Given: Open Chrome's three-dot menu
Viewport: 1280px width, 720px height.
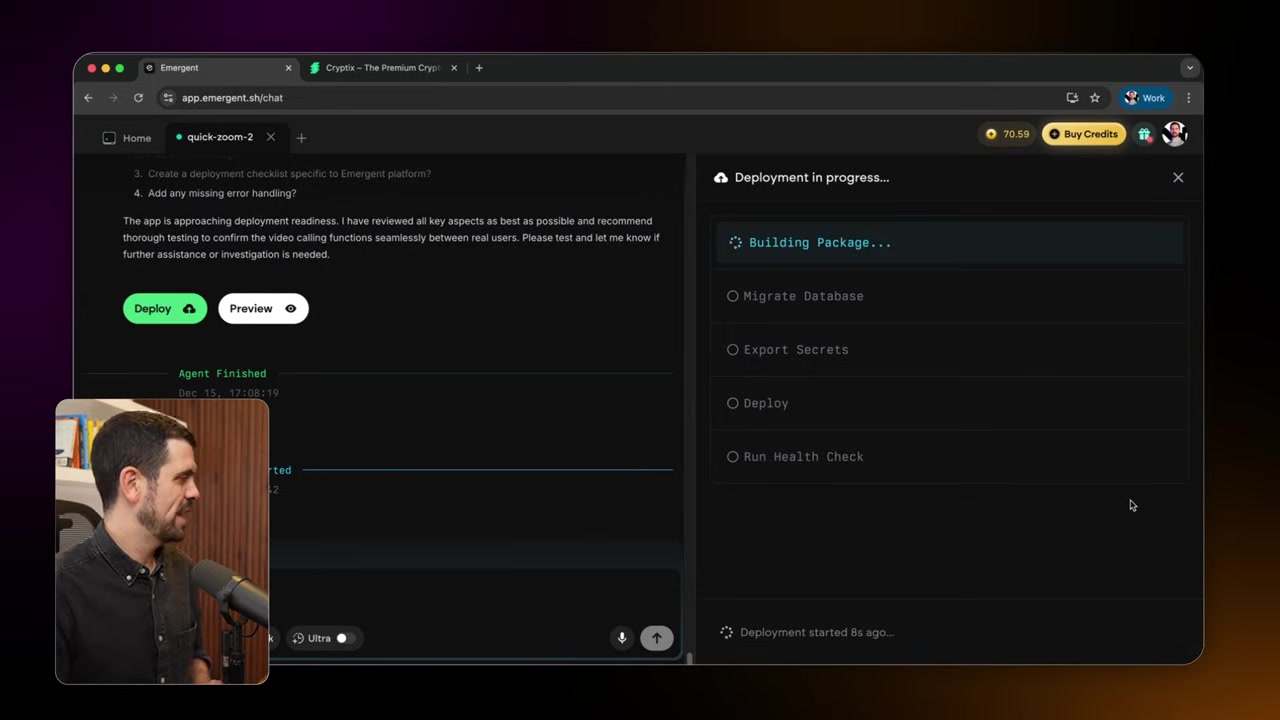Looking at the screenshot, I should 1188,98.
